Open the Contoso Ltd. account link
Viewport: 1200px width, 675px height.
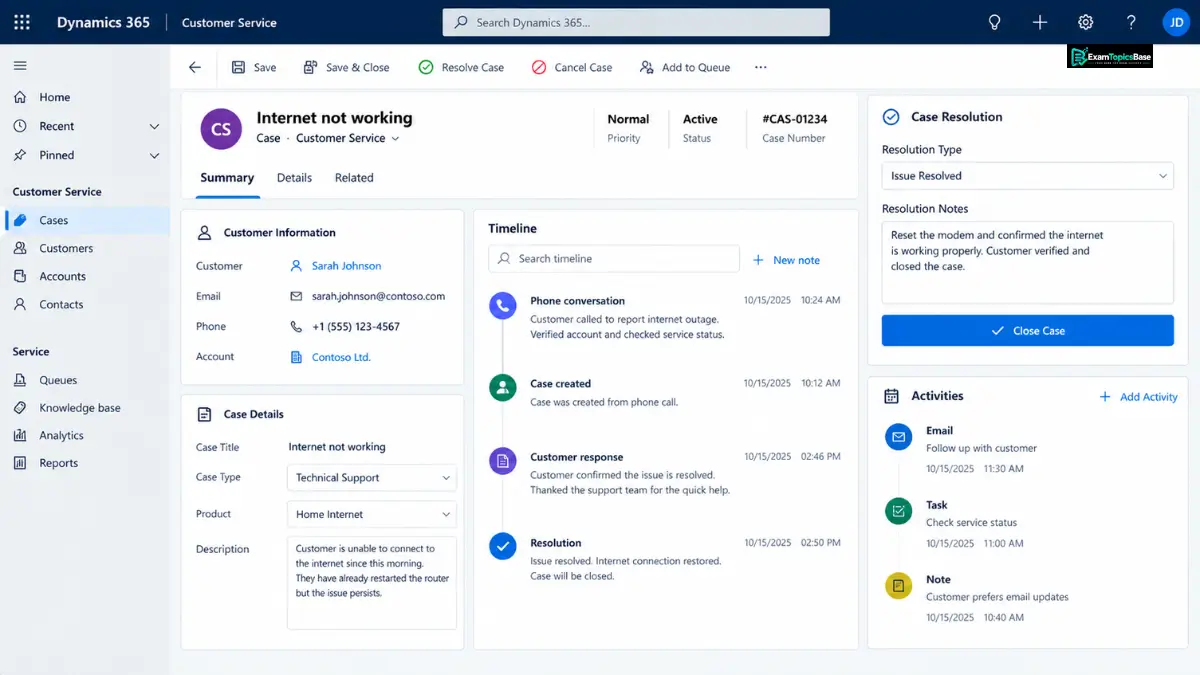pos(341,357)
